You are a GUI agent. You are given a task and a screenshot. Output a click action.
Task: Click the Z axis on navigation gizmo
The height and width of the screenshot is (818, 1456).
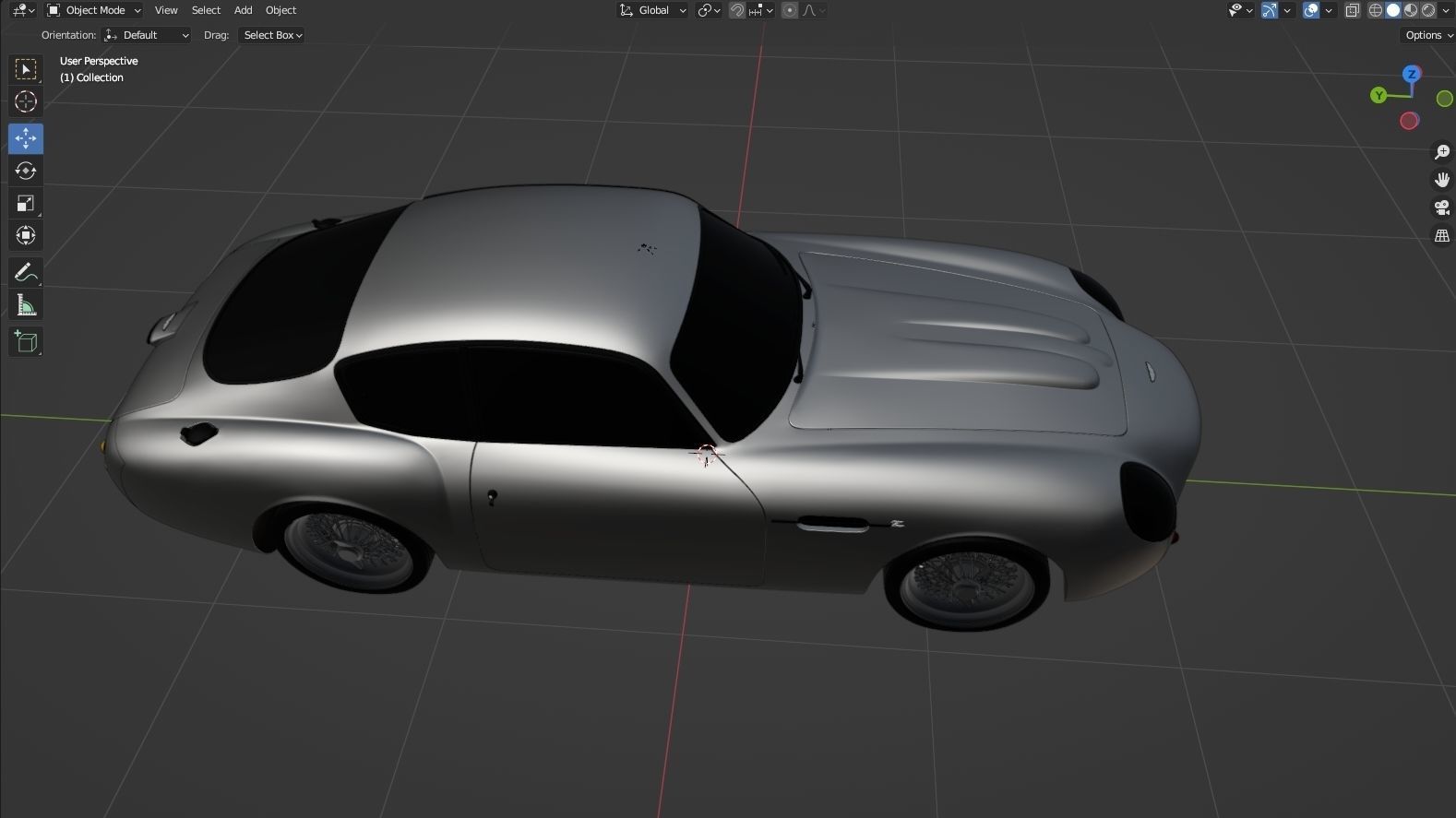click(1411, 74)
